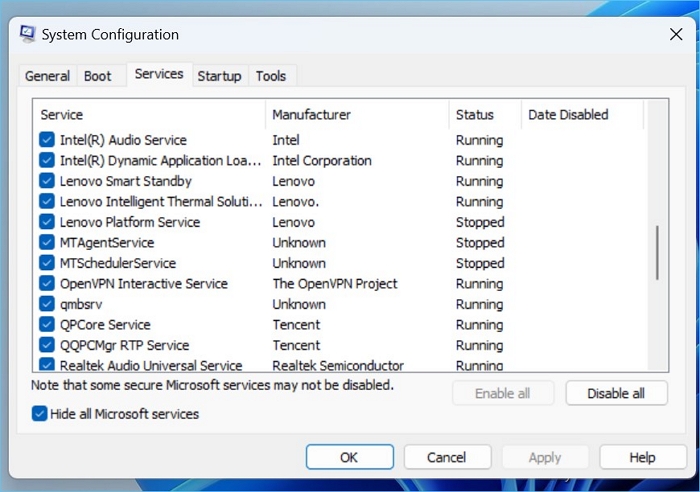The width and height of the screenshot is (700, 492).
Task: Uncheck the Intel(R) Audio Service checkbox
Action: pyautogui.click(x=47, y=140)
